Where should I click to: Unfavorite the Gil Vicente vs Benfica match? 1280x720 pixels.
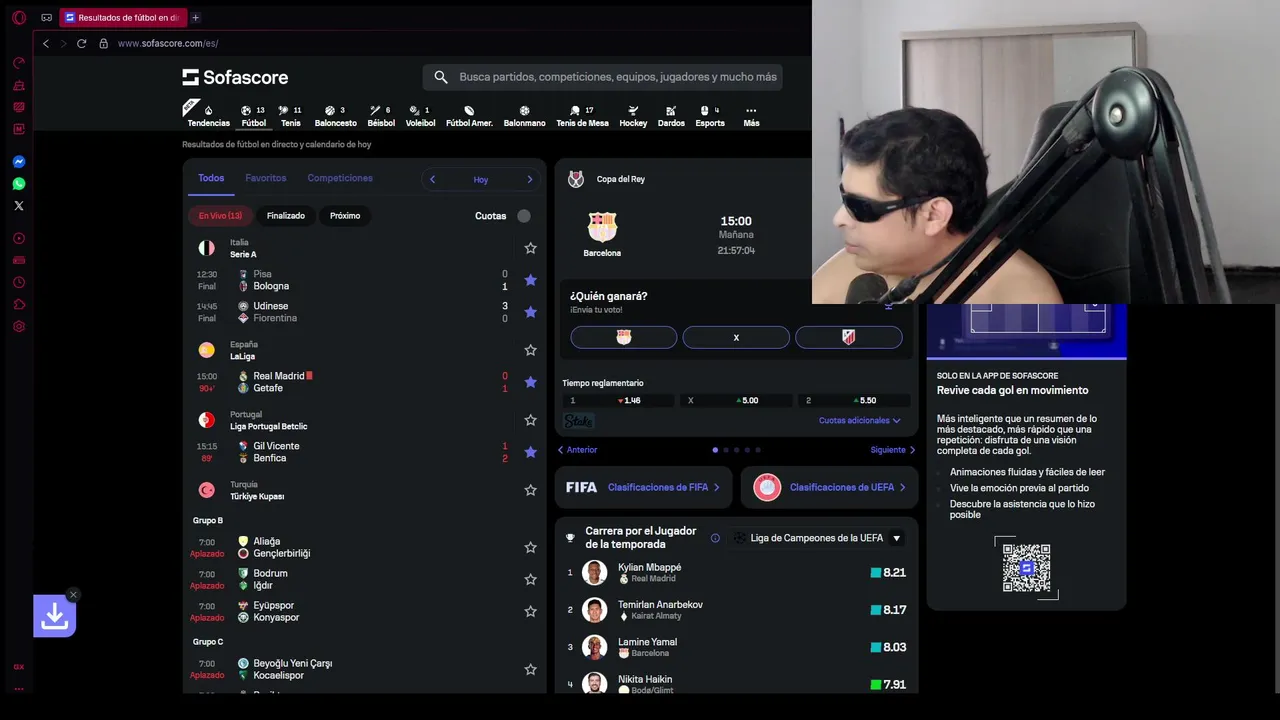point(531,452)
